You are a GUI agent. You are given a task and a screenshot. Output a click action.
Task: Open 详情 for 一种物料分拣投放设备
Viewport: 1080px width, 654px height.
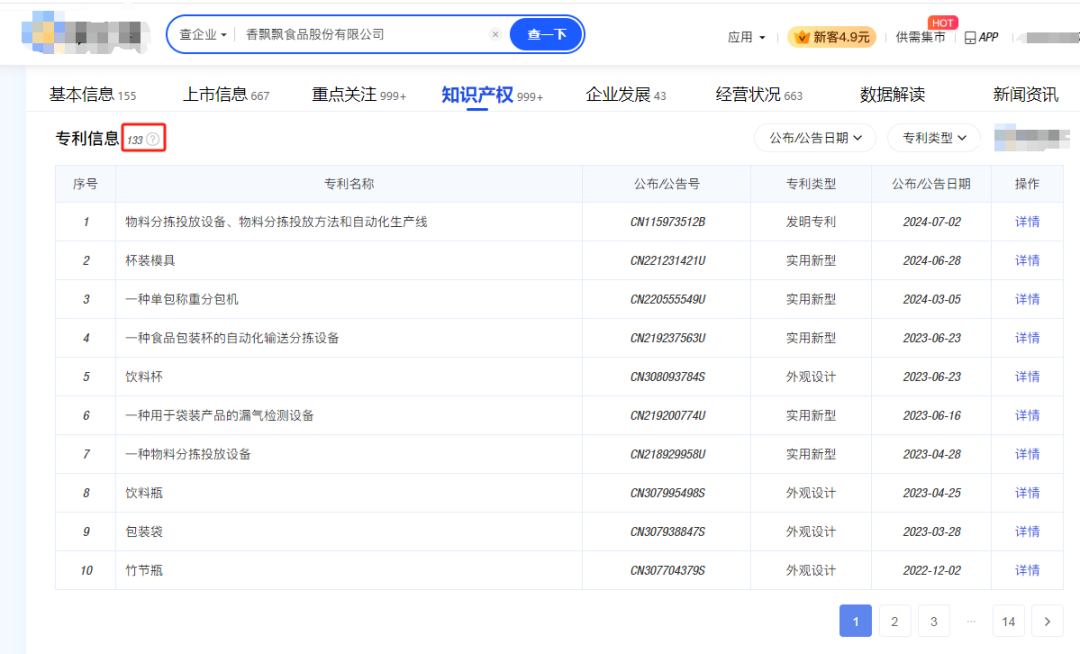tap(1027, 454)
